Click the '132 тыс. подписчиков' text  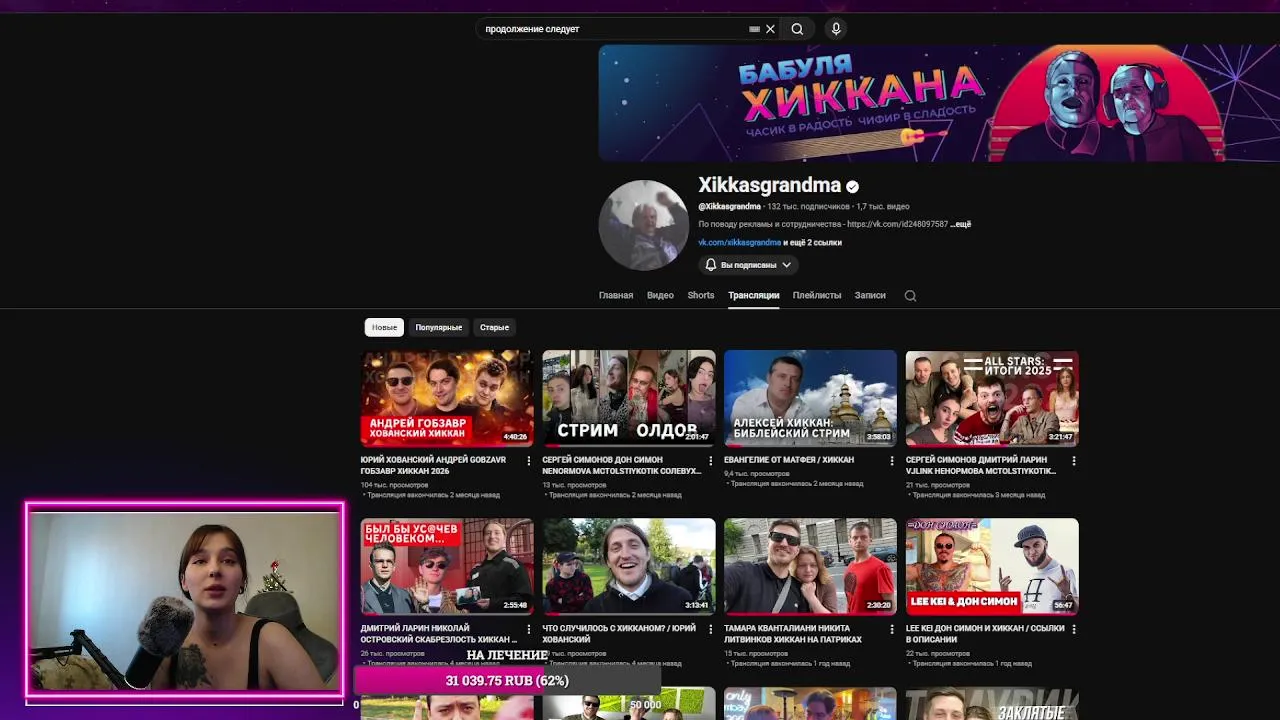pos(808,207)
